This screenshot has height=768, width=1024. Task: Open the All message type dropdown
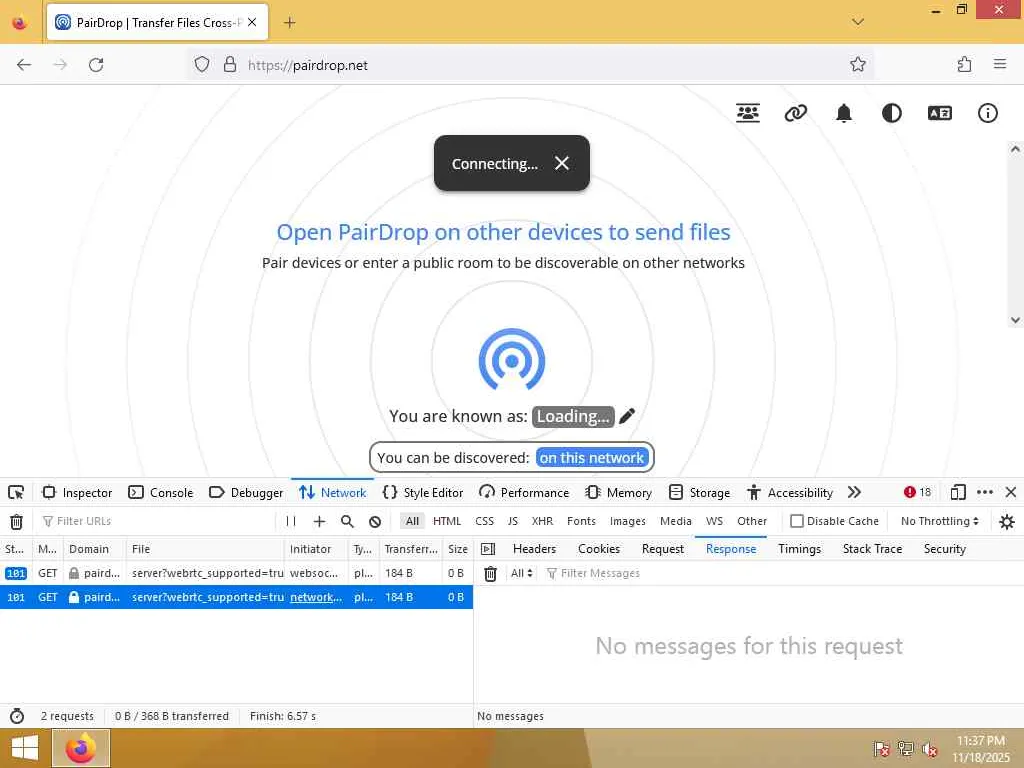pos(522,573)
